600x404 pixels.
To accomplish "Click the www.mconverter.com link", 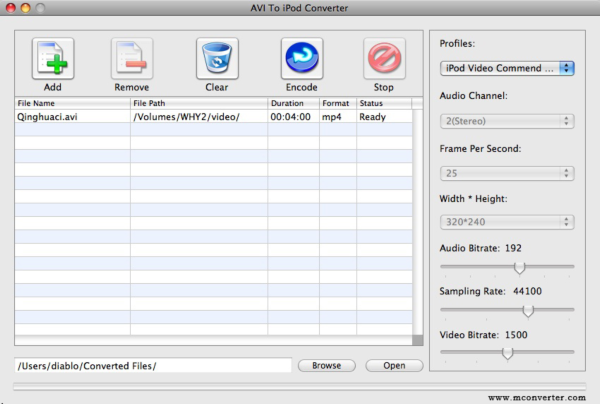I will 536,398.
